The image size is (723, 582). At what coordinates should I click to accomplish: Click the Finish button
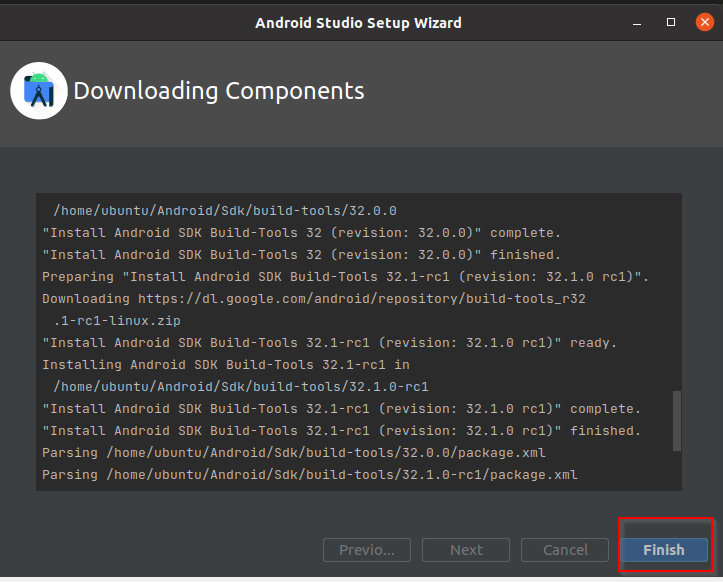click(664, 550)
